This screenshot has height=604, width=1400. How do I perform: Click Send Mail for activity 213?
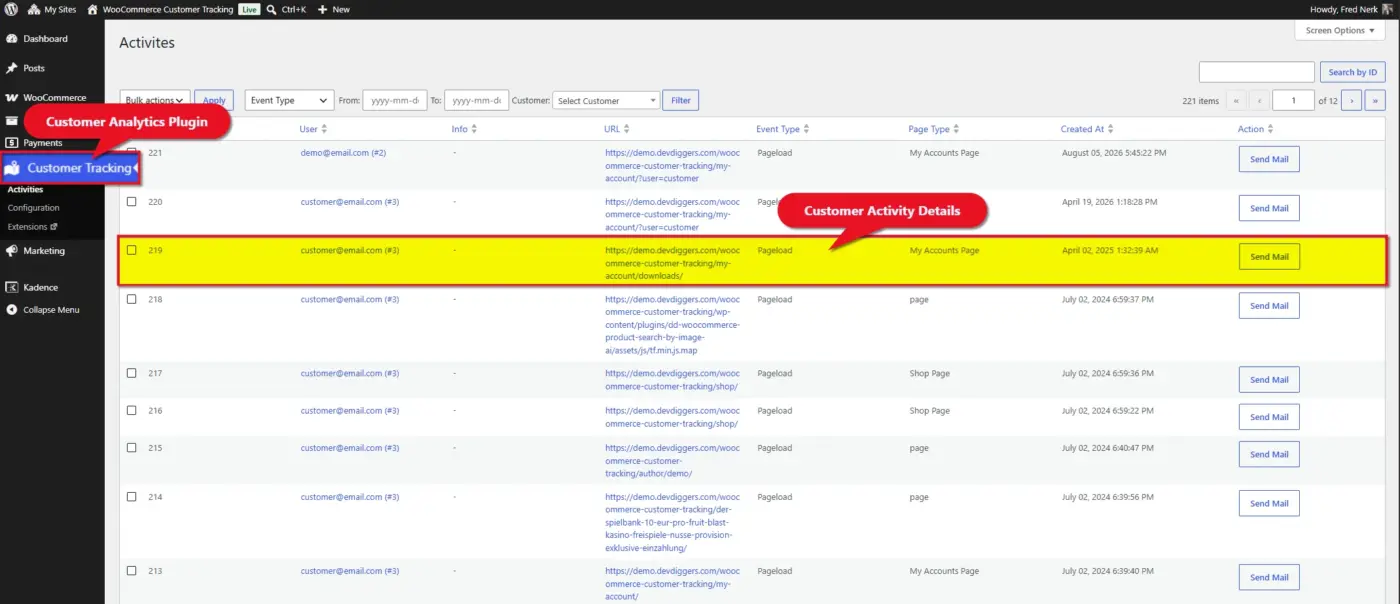coord(1269,577)
